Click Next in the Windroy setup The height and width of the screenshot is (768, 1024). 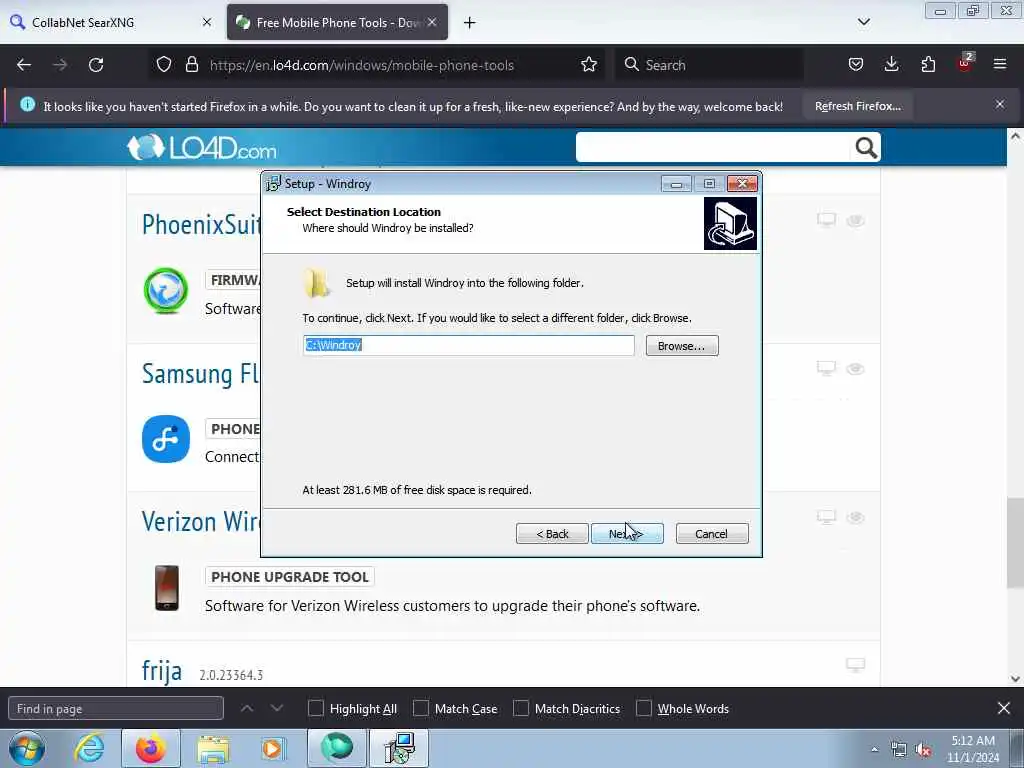pyautogui.click(x=627, y=534)
